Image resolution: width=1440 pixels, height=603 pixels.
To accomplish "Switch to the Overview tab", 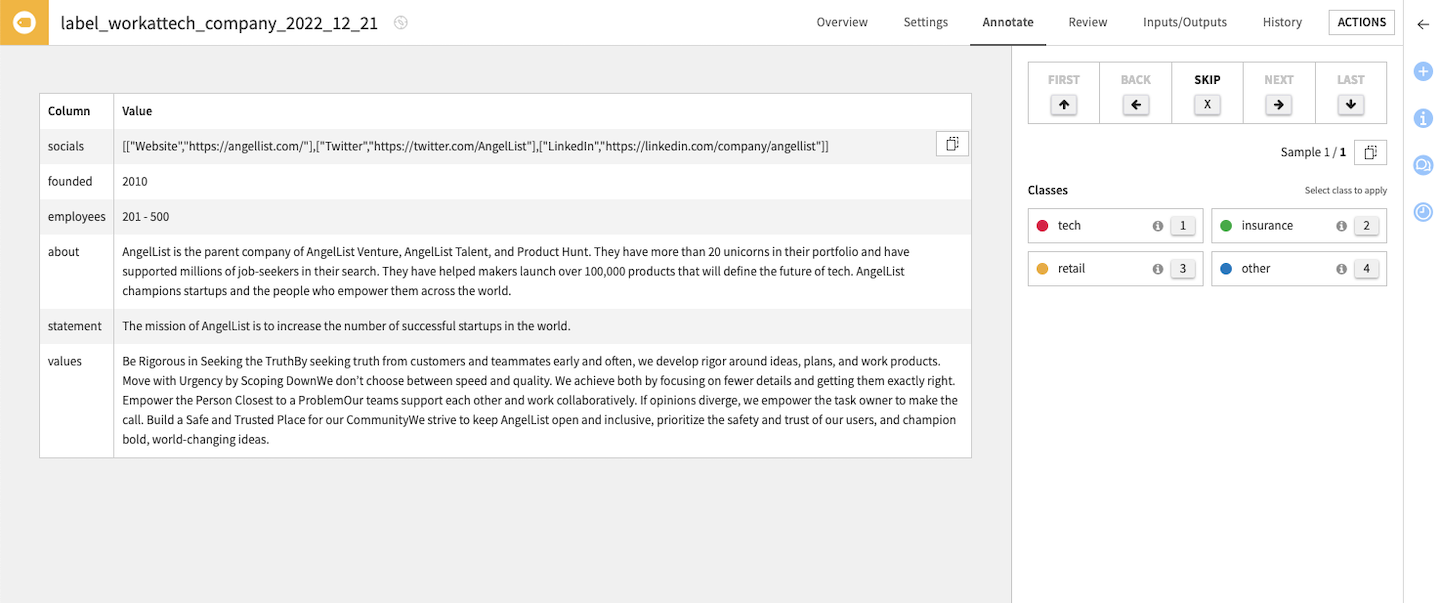I will tap(842, 22).
